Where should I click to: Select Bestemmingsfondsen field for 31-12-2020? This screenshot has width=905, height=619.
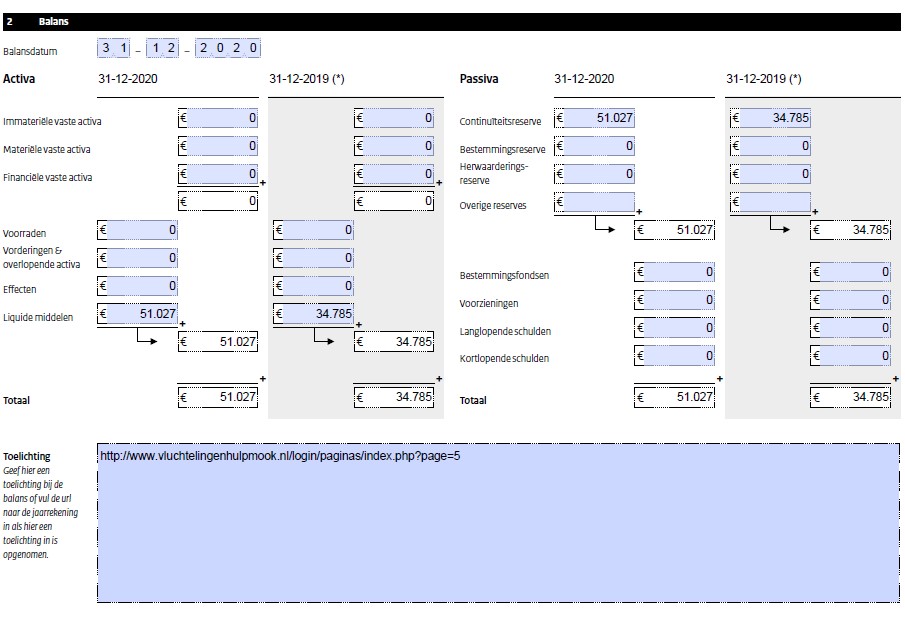(675, 272)
